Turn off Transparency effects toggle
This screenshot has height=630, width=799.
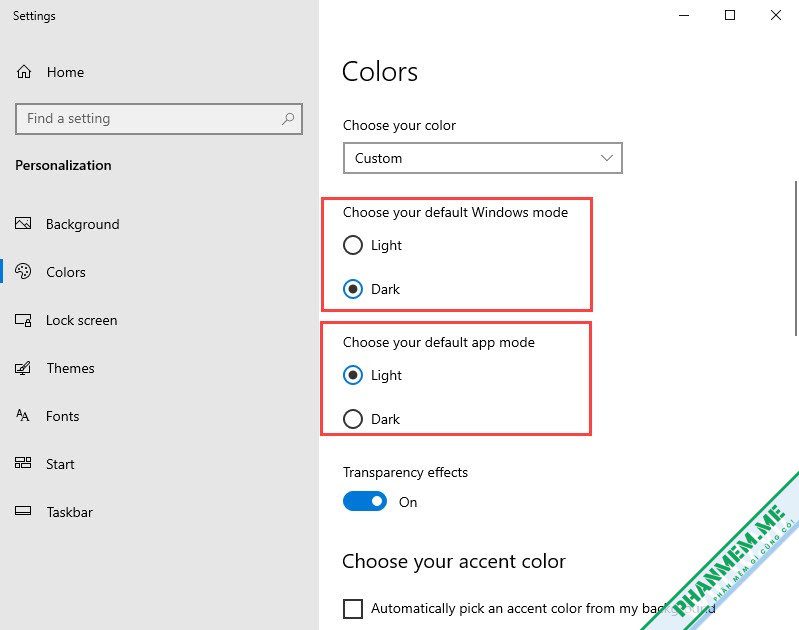[x=365, y=501]
